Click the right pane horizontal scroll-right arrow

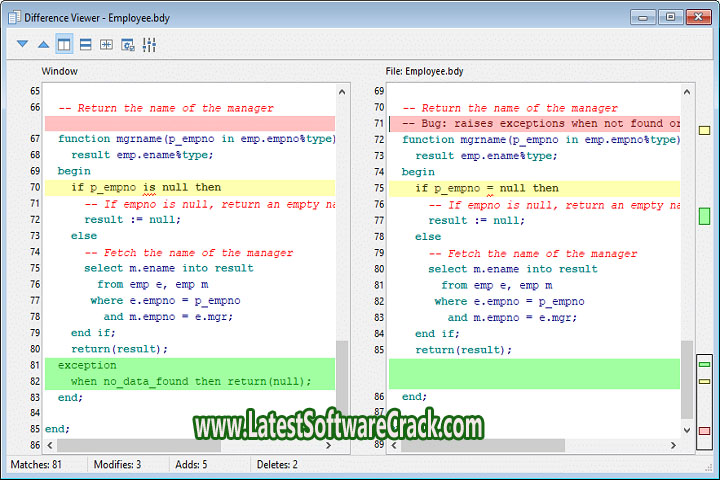(673, 445)
